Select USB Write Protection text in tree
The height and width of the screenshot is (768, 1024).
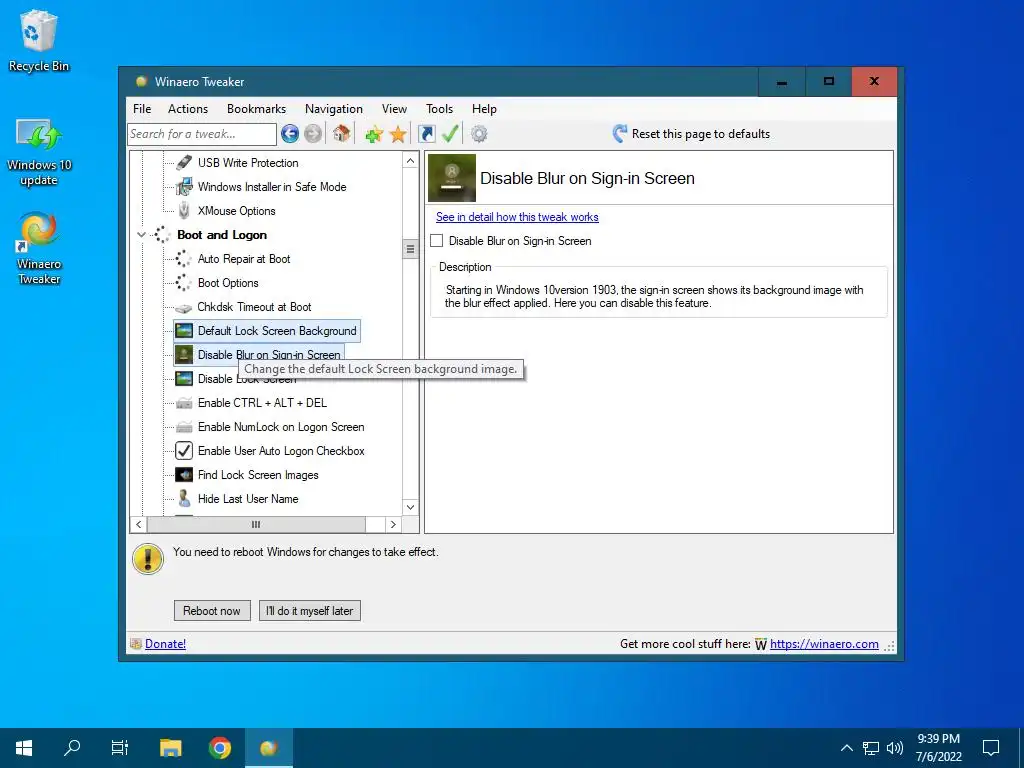(x=248, y=163)
